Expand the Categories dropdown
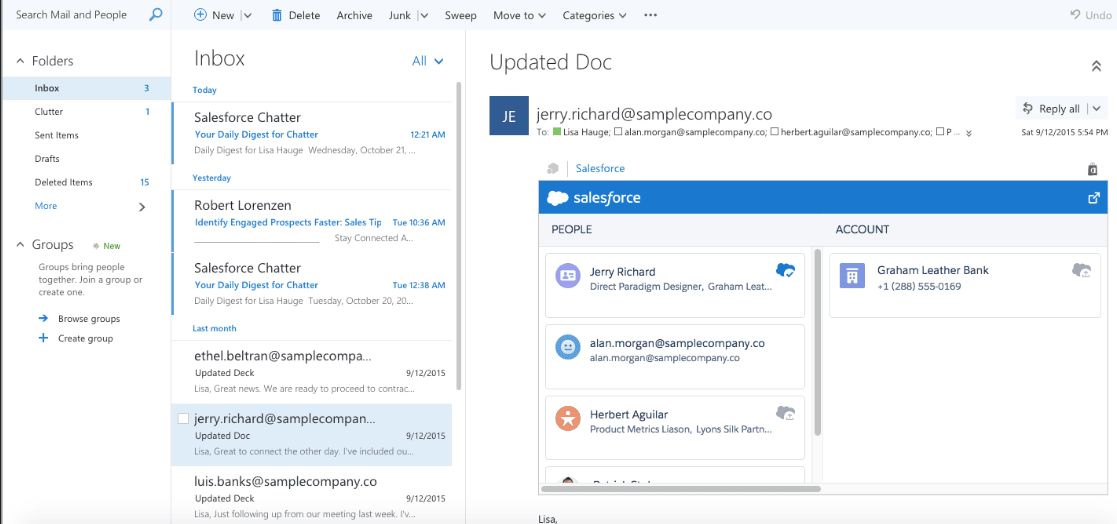This screenshot has width=1117, height=524. [594, 15]
